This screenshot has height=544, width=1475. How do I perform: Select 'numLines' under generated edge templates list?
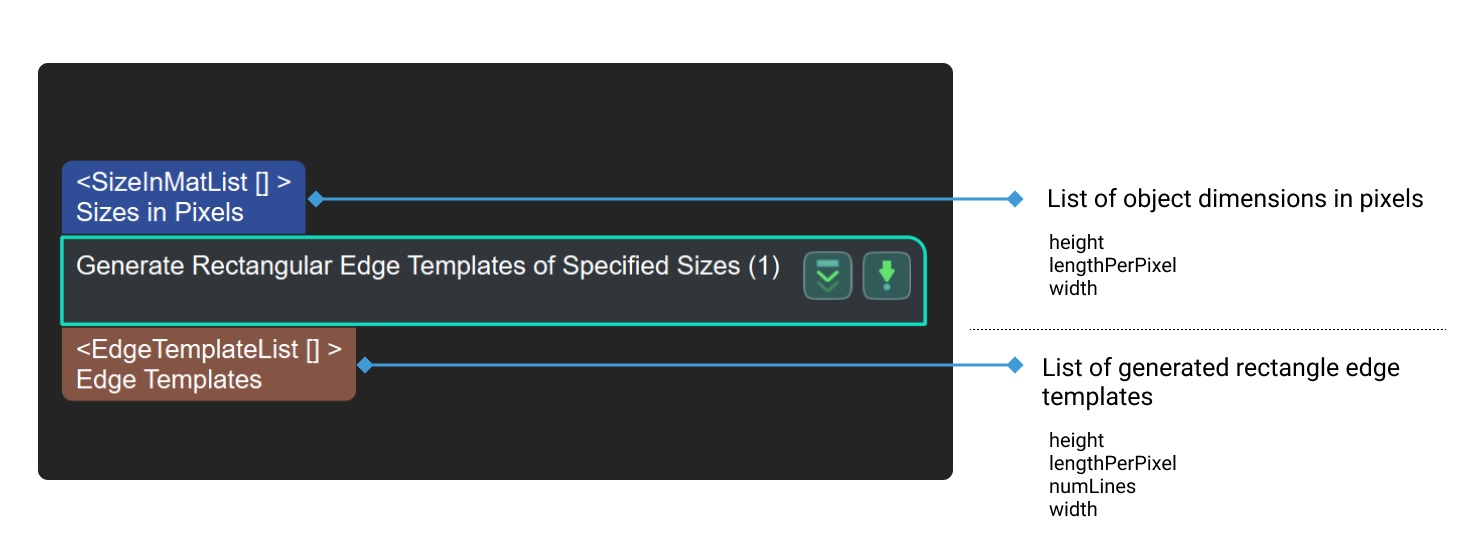tap(1092, 486)
